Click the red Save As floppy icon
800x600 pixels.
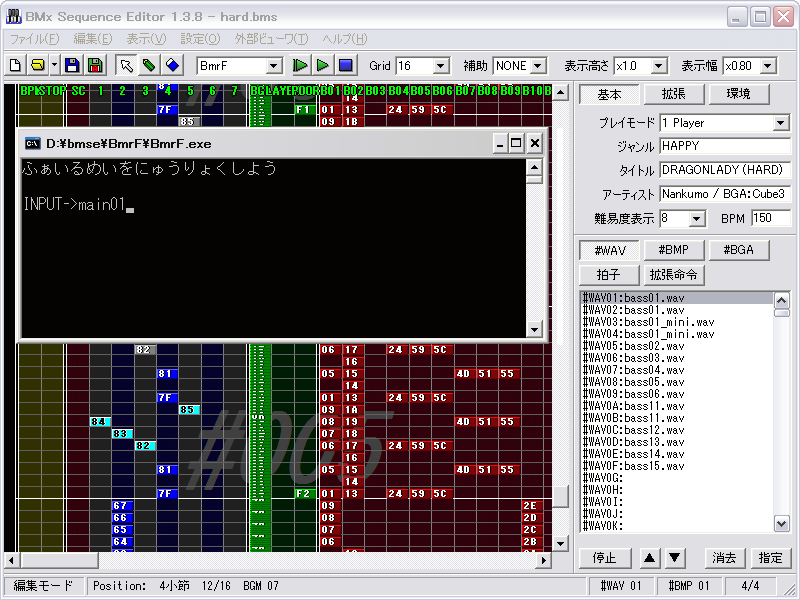[x=95, y=66]
